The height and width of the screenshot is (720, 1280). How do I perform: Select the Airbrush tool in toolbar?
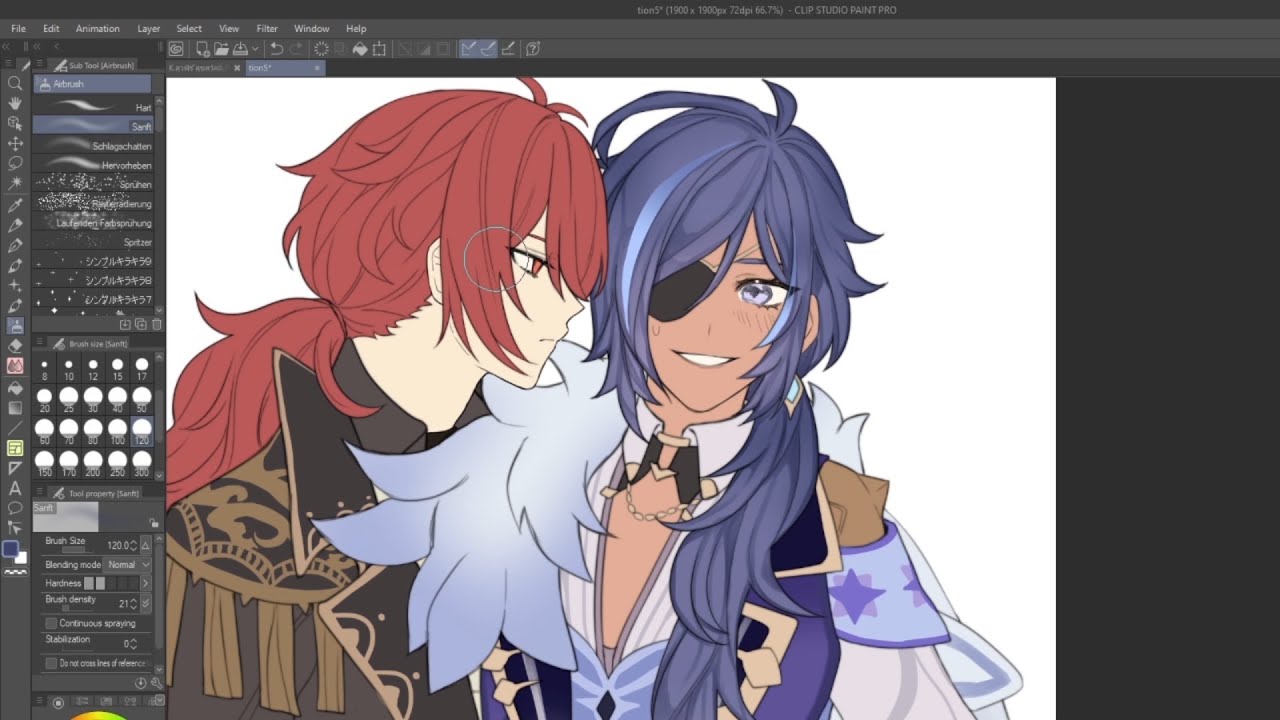[x=15, y=326]
